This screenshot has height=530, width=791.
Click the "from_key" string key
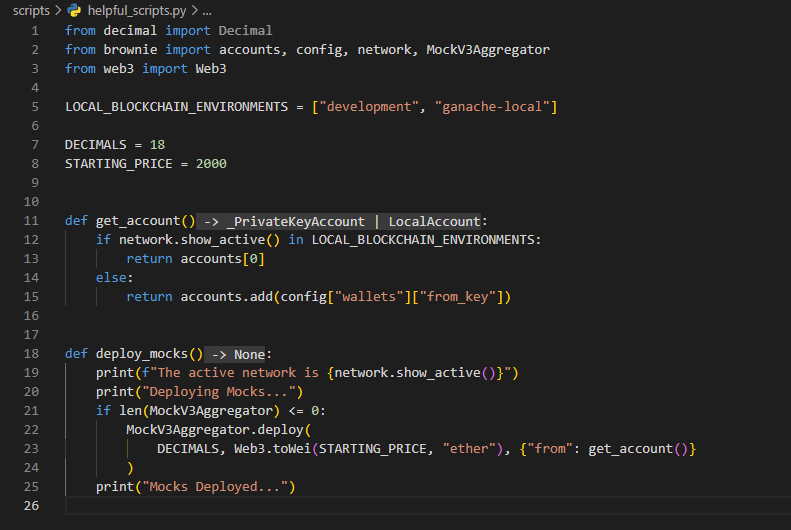pyautogui.click(x=458, y=297)
